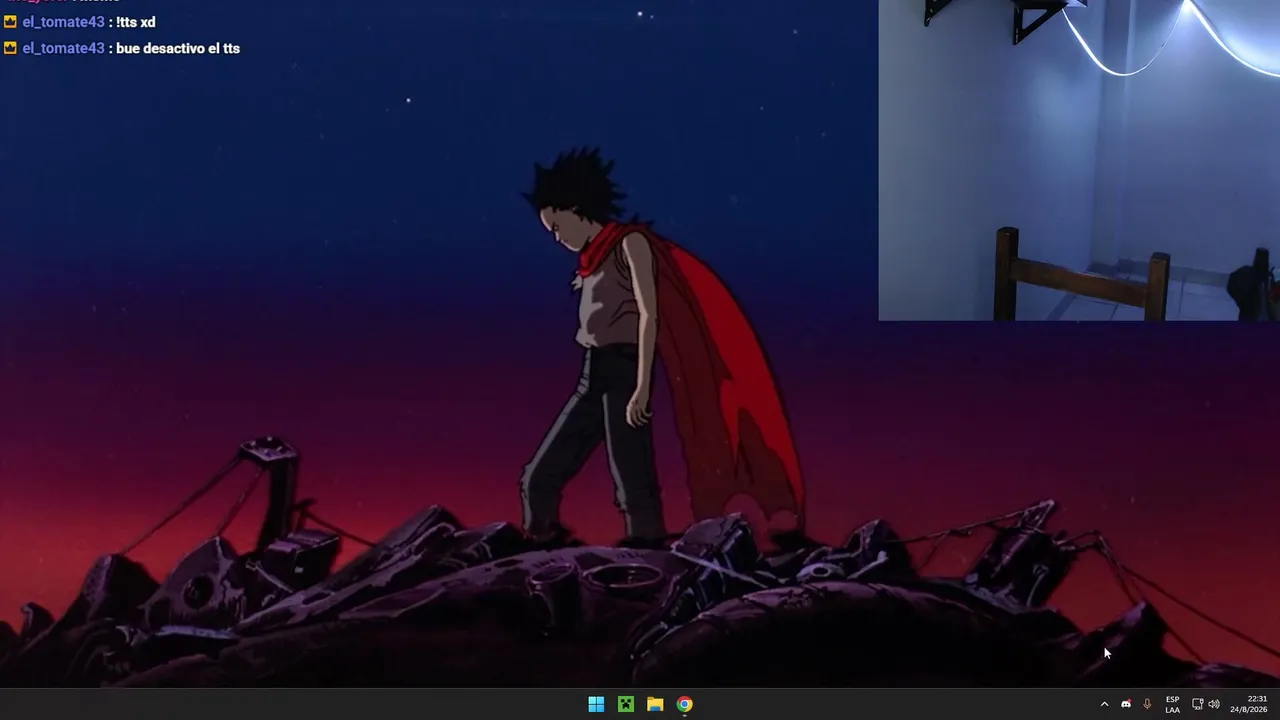Click the chat message "bue desactivo el tts"

pyautogui.click(x=178, y=48)
